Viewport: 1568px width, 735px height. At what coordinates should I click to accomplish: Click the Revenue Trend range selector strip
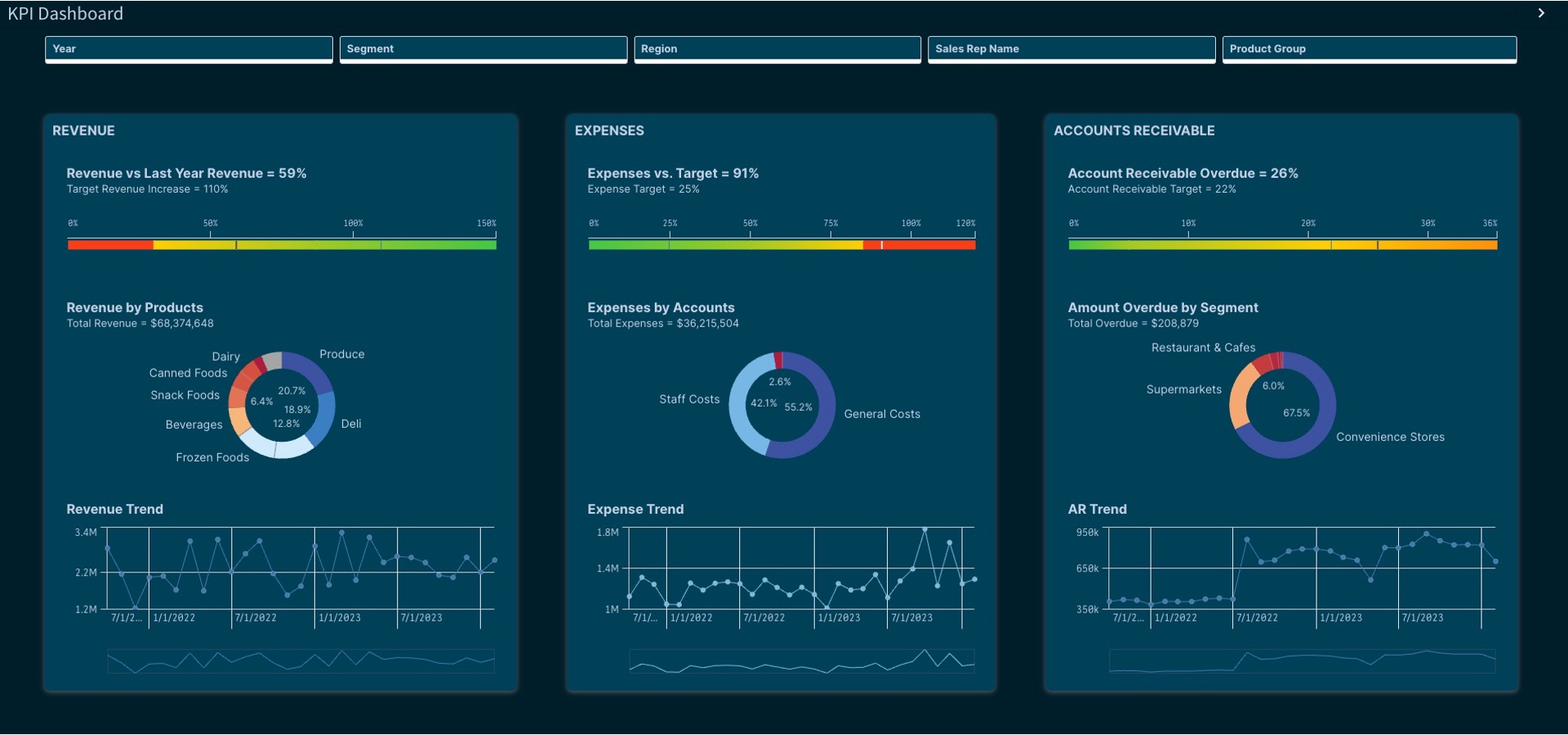point(301,661)
